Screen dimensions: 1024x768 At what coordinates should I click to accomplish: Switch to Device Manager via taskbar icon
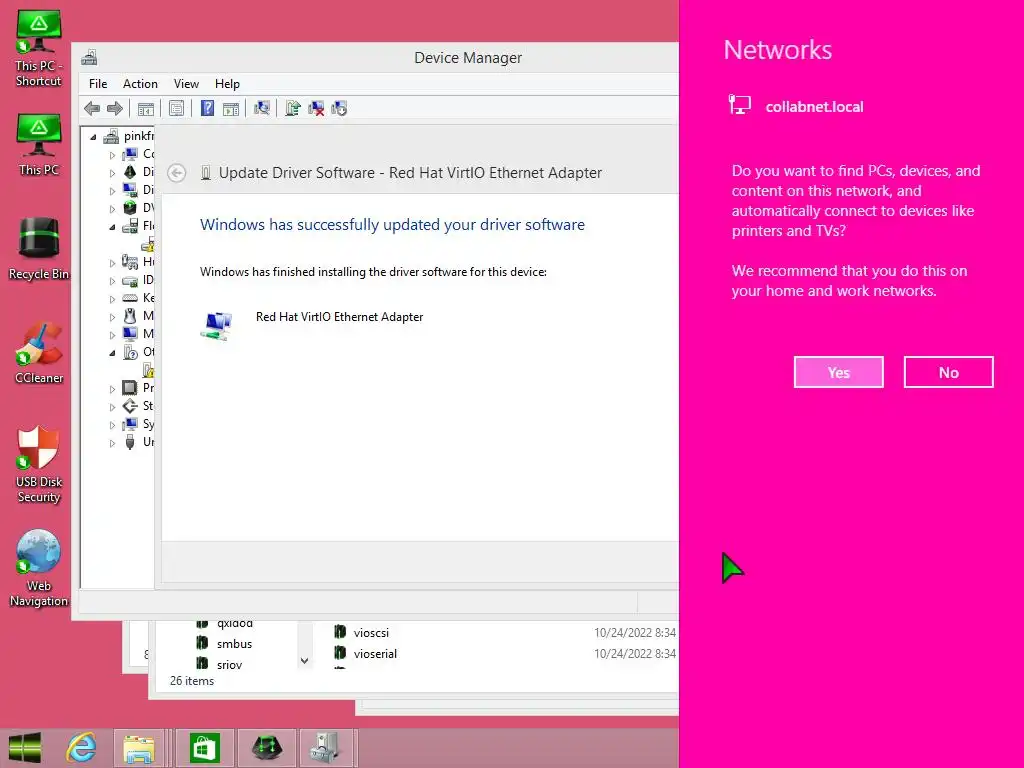(325, 748)
